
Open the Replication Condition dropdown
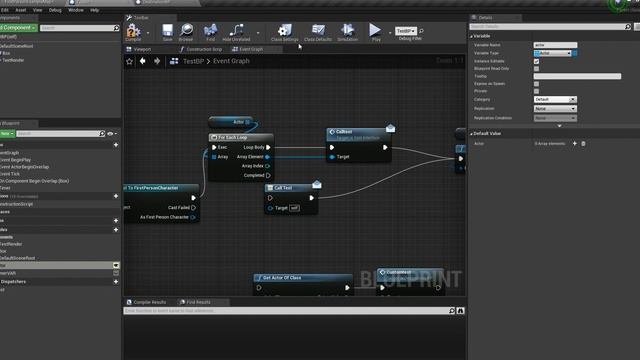(x=555, y=118)
